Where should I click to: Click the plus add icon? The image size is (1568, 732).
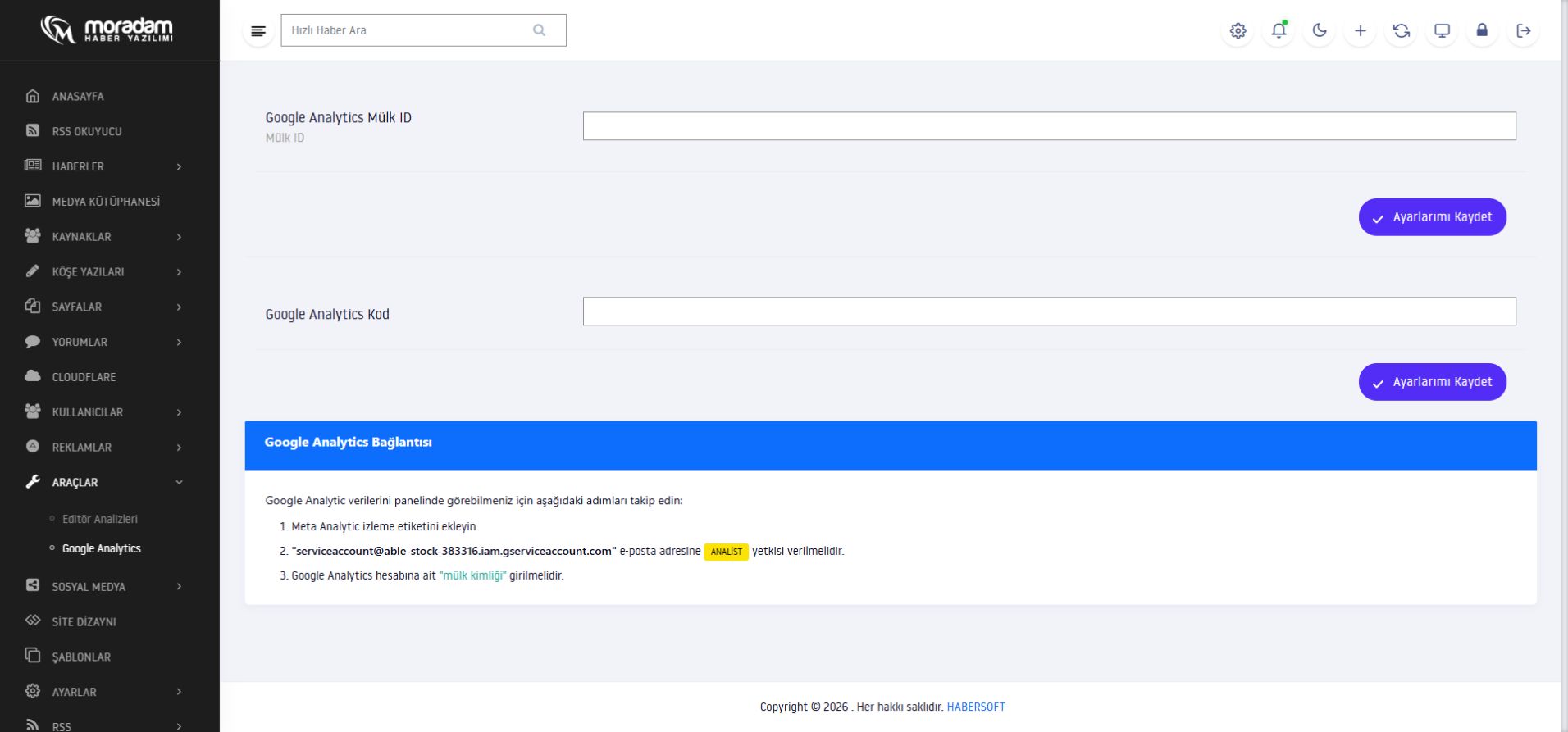pyautogui.click(x=1361, y=31)
